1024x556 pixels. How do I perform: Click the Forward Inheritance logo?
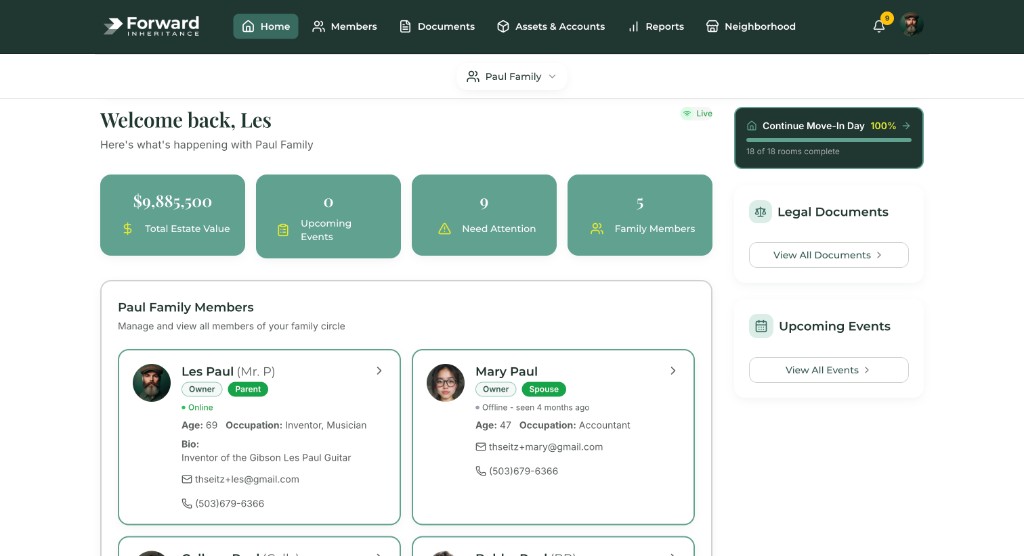click(152, 26)
